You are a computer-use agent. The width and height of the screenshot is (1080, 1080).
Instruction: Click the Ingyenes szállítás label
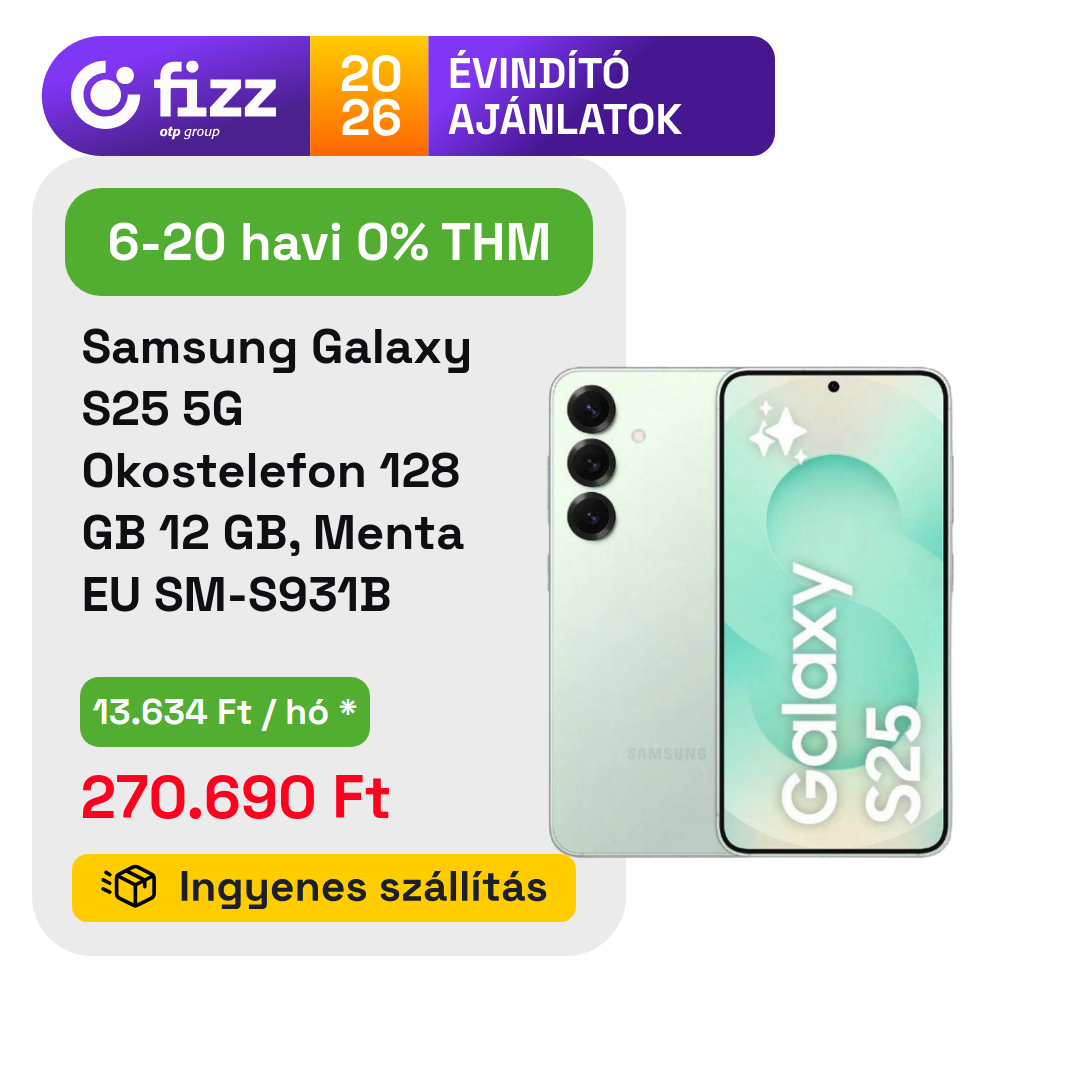[362, 887]
